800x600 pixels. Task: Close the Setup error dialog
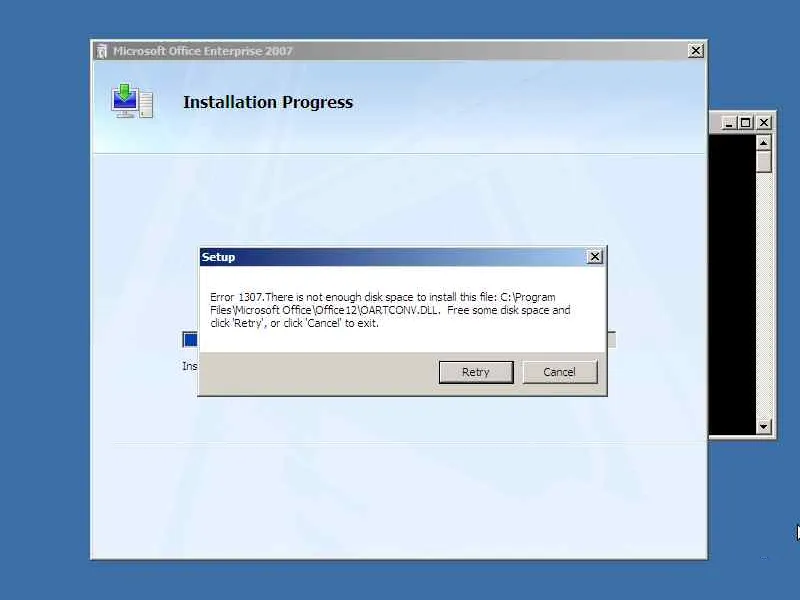click(x=595, y=257)
